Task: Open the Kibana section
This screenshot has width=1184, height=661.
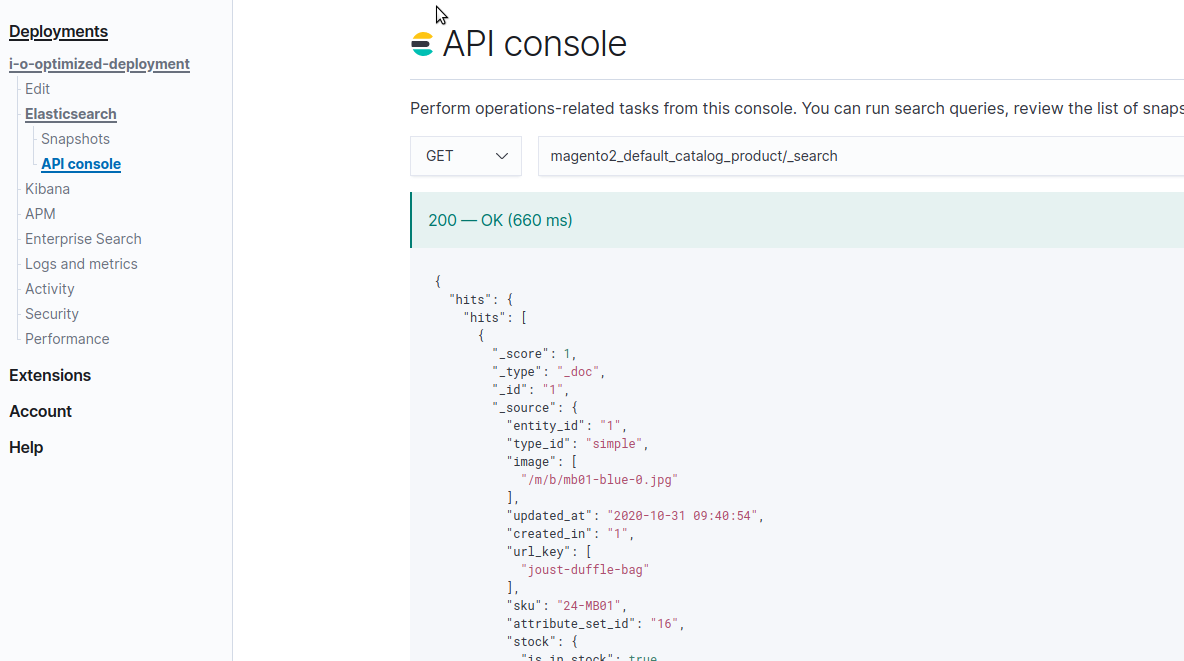Action: (47, 188)
